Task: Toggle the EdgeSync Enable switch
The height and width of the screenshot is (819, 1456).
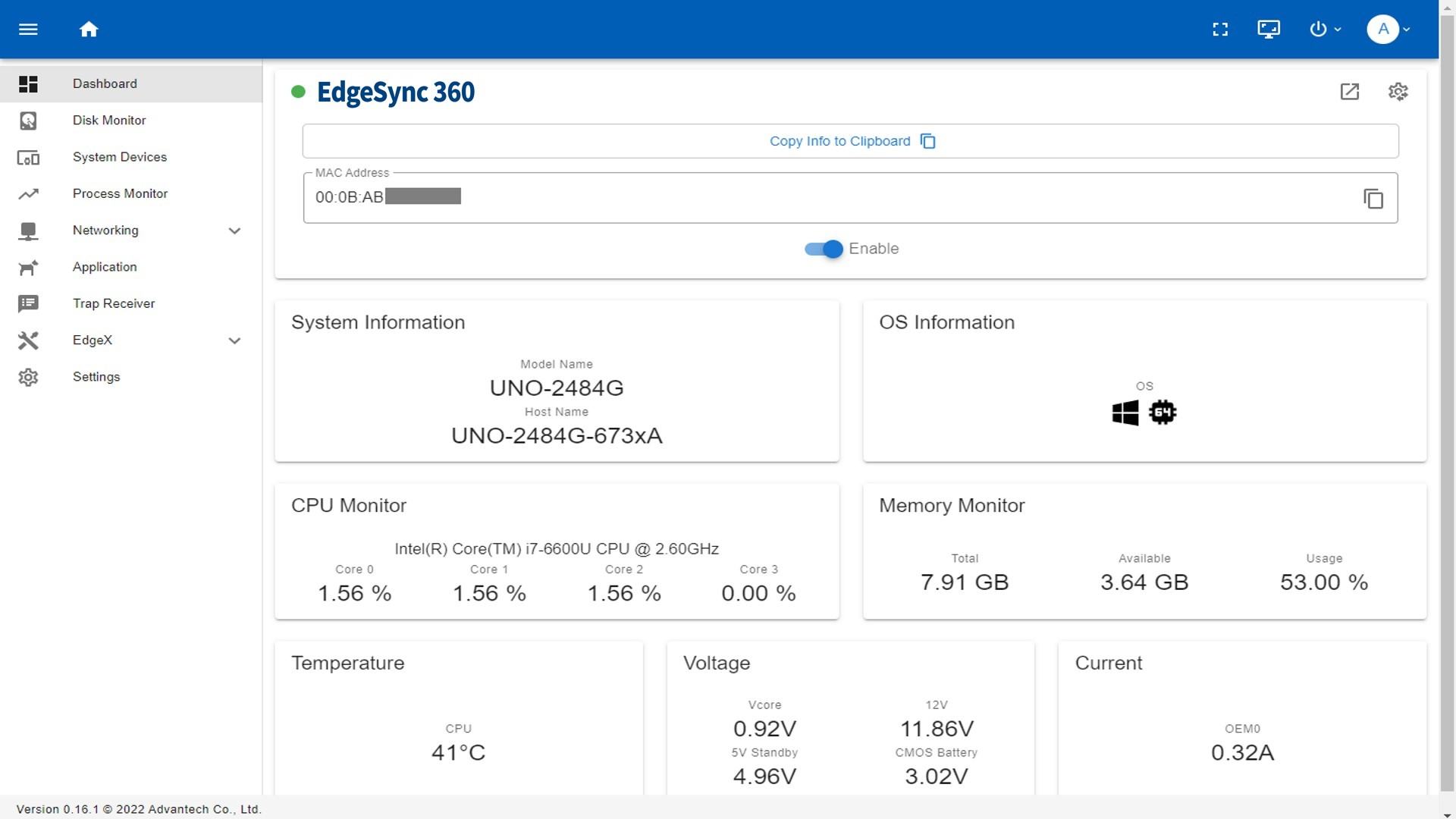Action: [824, 249]
